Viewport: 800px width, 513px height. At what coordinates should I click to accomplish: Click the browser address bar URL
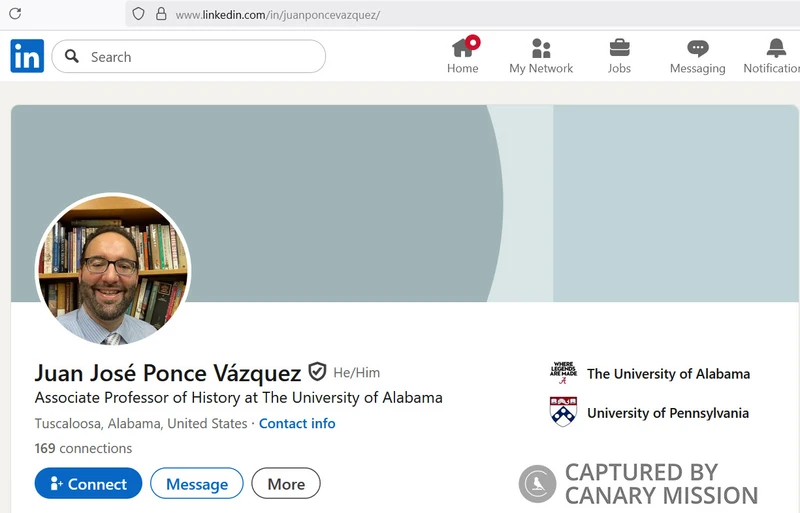pos(278,15)
